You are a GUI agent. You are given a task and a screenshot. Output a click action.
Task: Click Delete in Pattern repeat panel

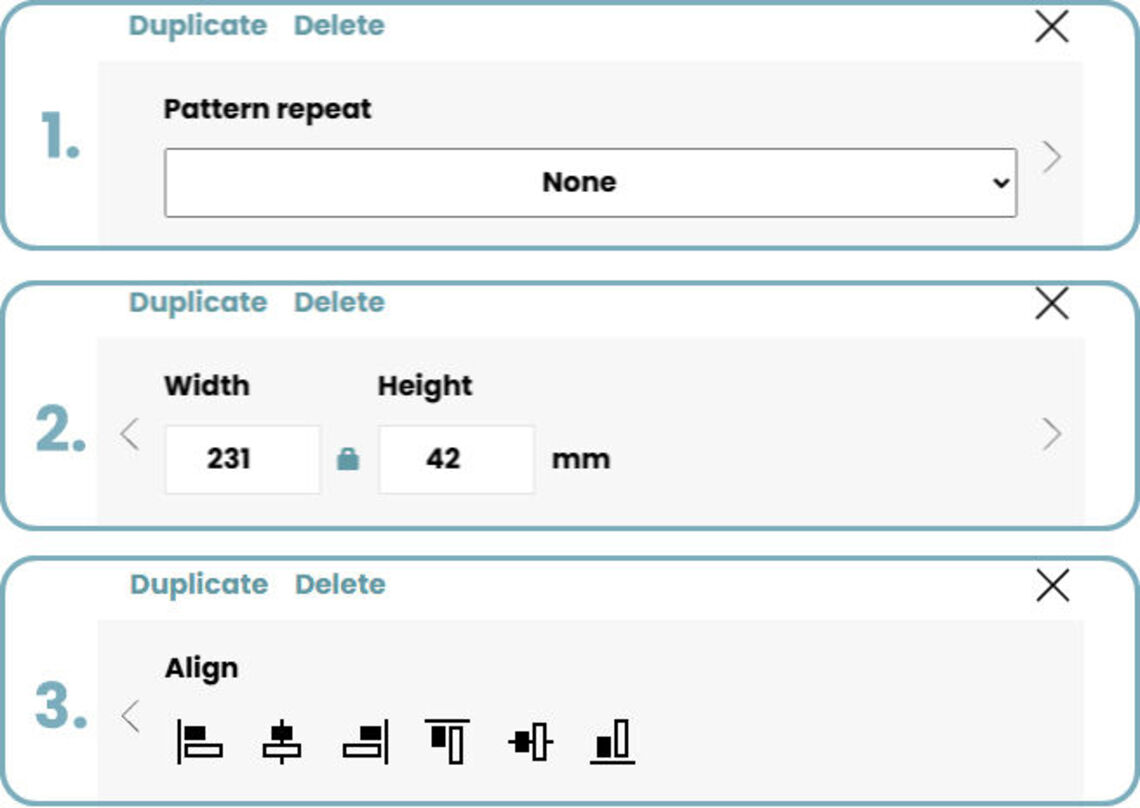coord(339,25)
